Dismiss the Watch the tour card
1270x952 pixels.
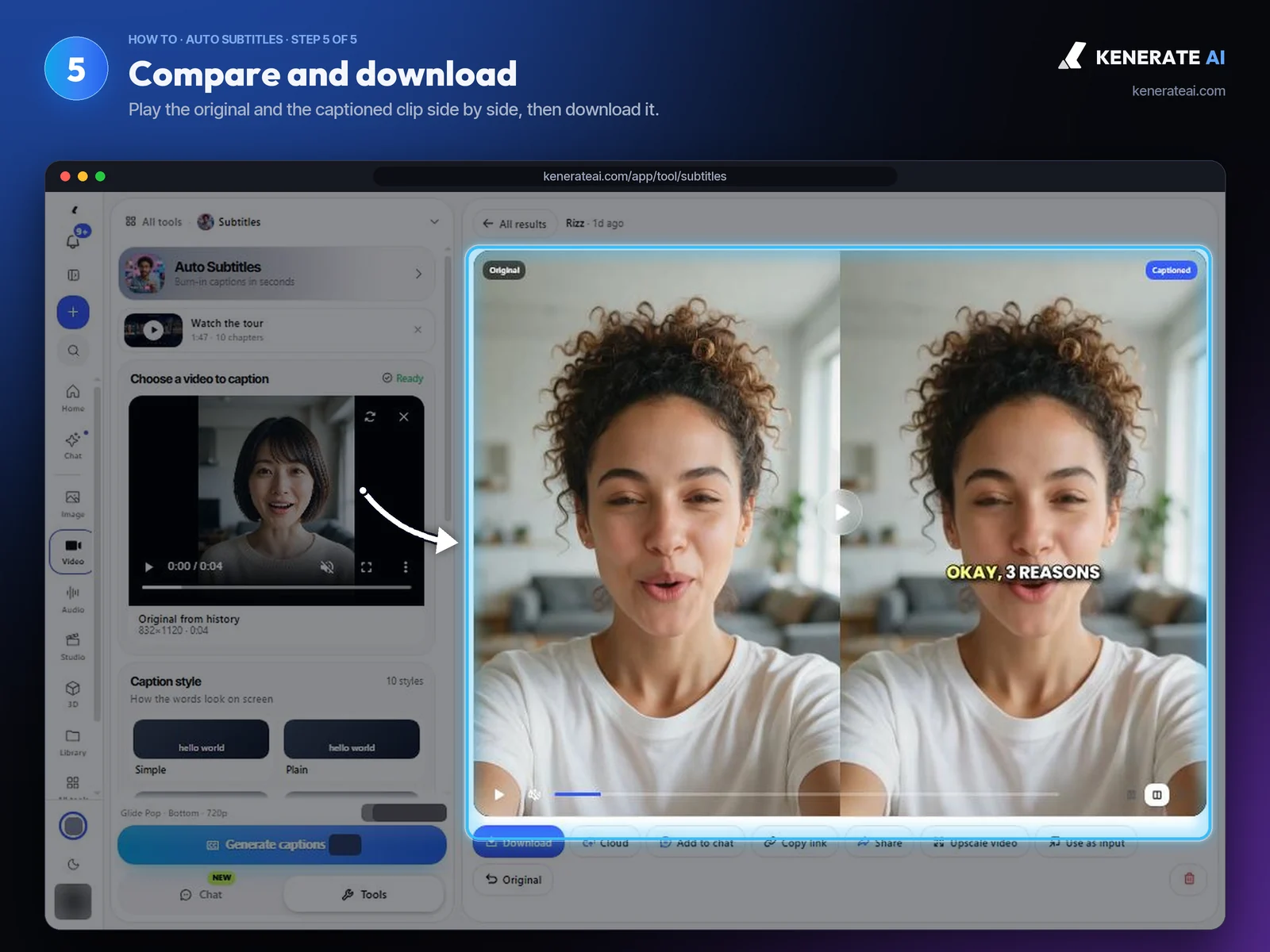(418, 329)
